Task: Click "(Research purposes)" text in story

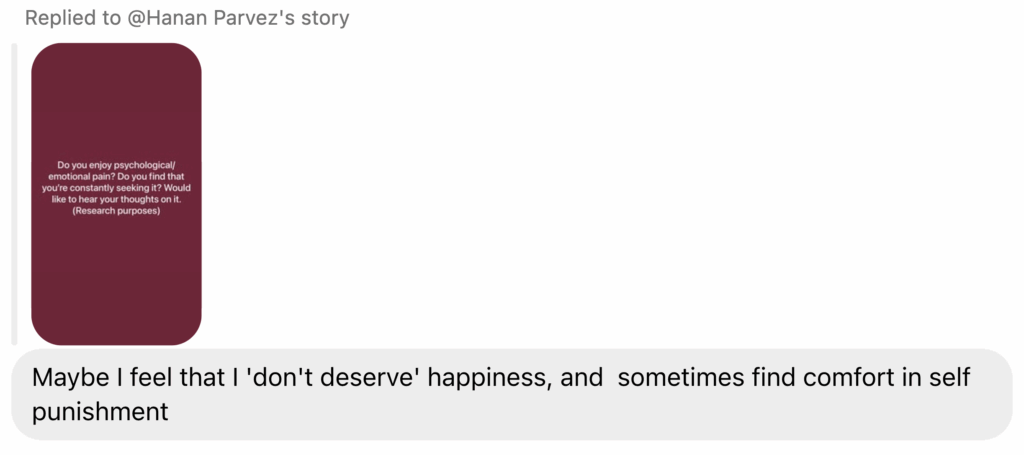Action: (117, 211)
